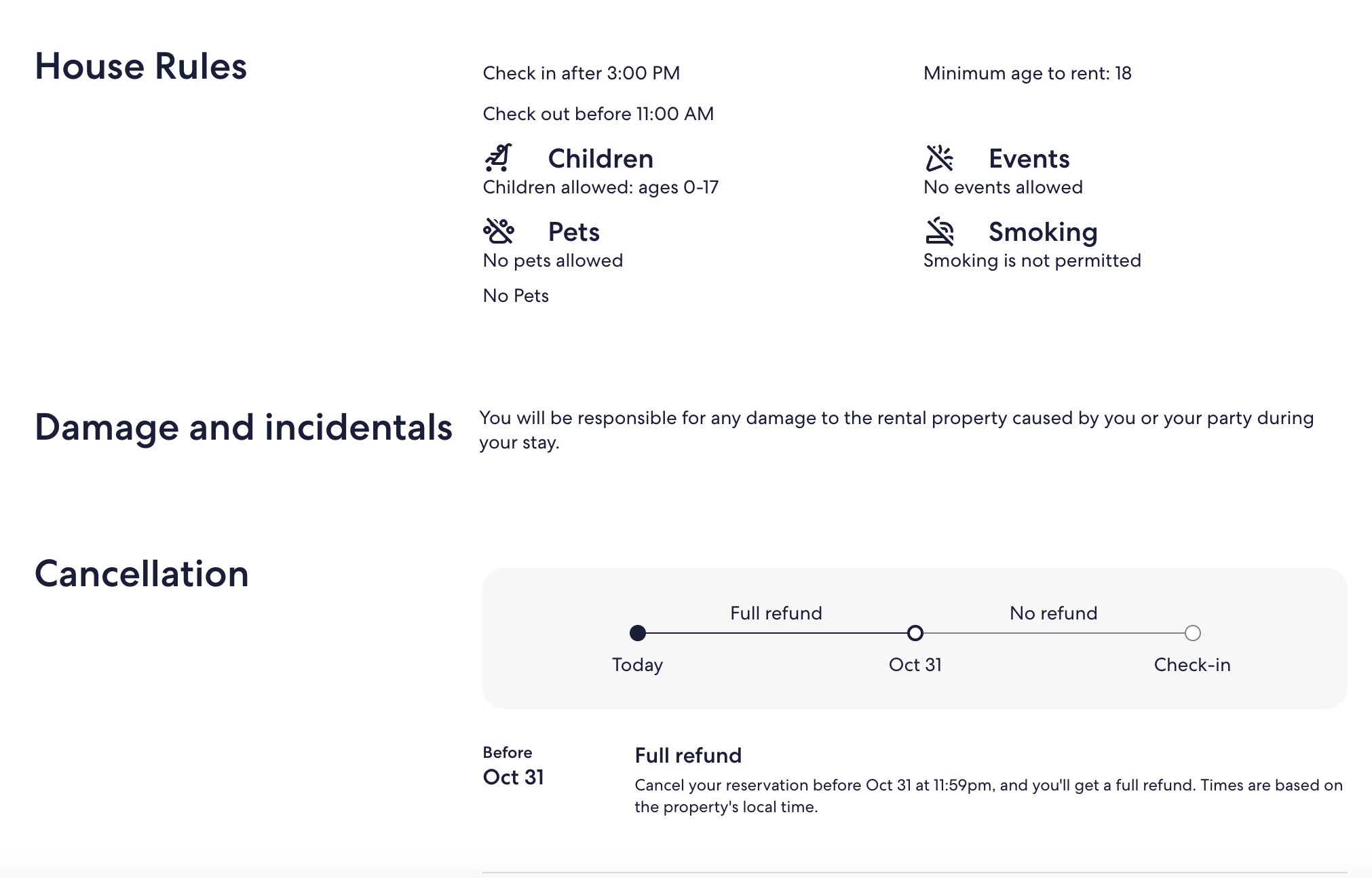Expand the Full refund policy details
Image resolution: width=1372 pixels, height=878 pixels.
pyautogui.click(x=687, y=755)
